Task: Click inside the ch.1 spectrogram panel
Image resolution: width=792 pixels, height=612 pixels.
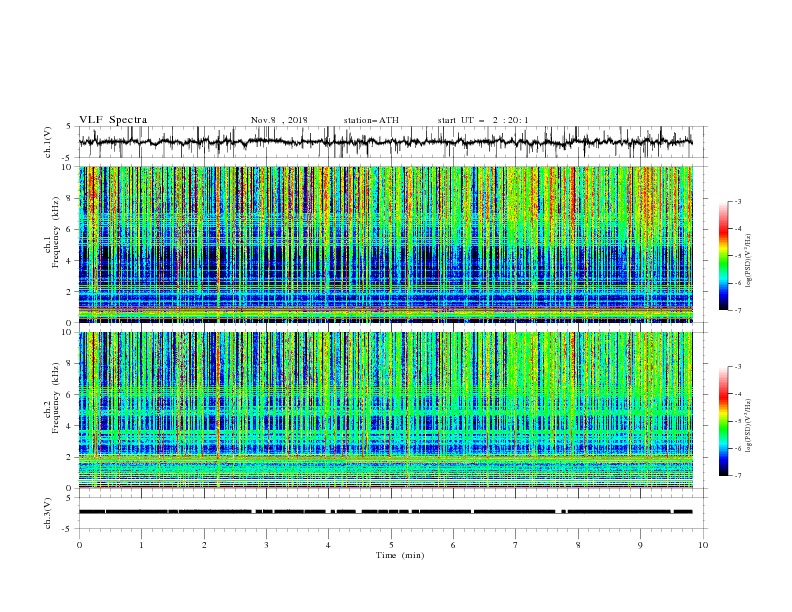Action: pos(386,244)
